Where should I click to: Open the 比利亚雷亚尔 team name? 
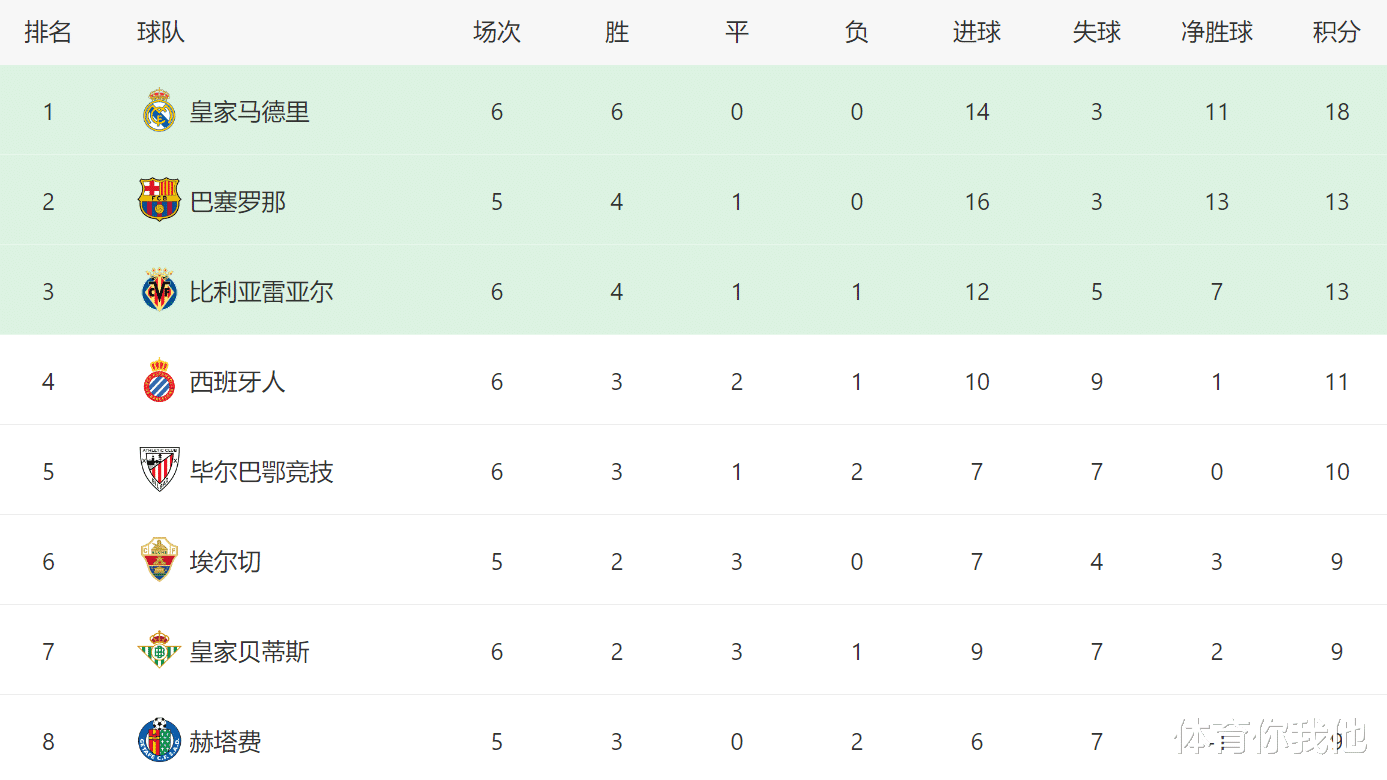click(x=262, y=292)
